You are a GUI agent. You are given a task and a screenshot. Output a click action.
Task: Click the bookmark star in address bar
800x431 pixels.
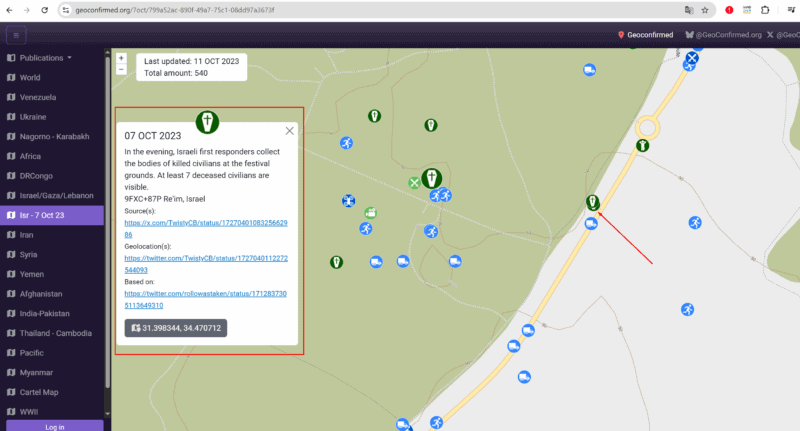705,10
